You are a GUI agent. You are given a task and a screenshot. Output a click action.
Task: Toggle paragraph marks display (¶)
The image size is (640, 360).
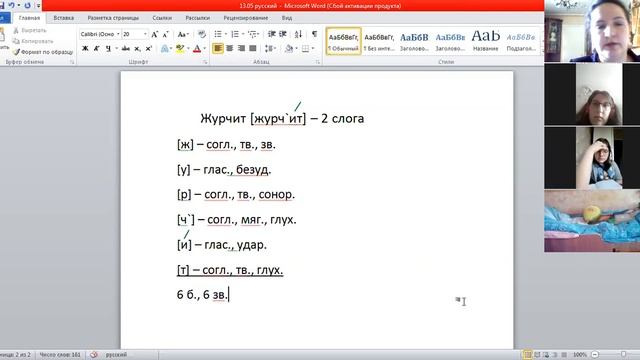[x=314, y=34]
